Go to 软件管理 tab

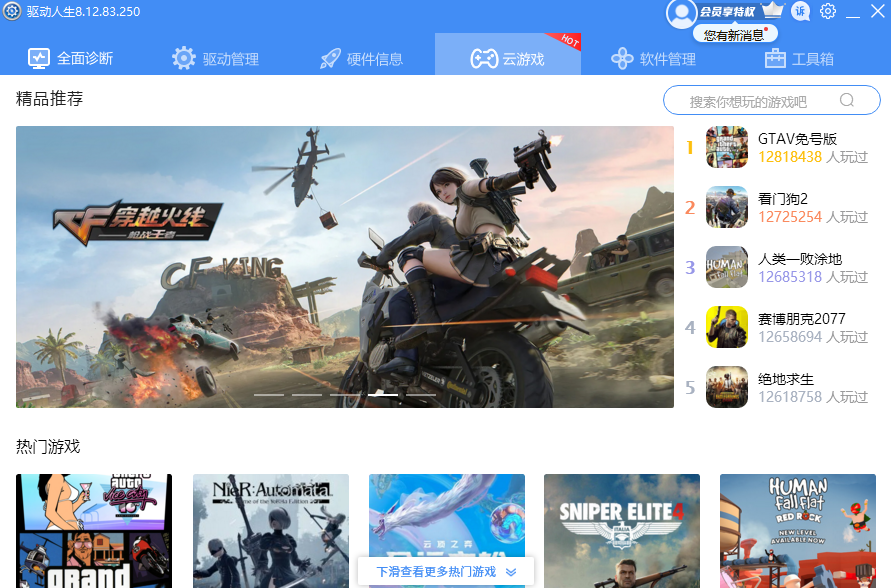pos(653,59)
